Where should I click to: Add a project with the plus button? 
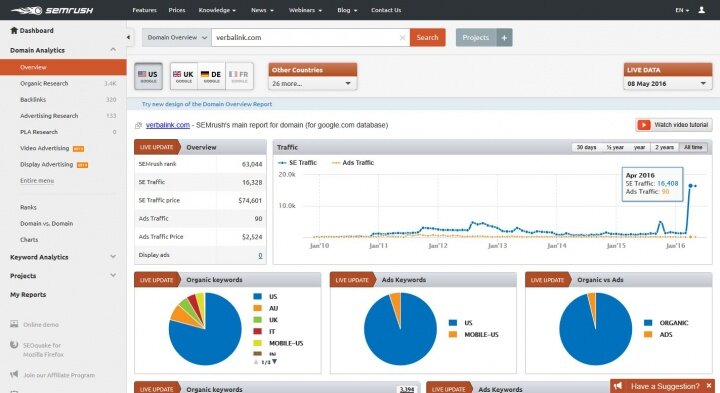click(x=504, y=38)
